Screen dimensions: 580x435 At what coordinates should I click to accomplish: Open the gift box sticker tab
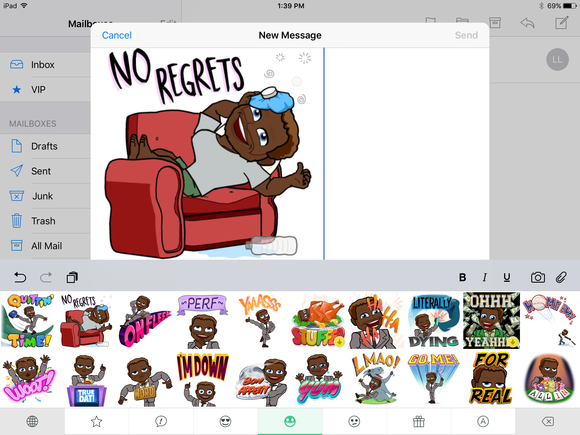pyautogui.click(x=419, y=421)
